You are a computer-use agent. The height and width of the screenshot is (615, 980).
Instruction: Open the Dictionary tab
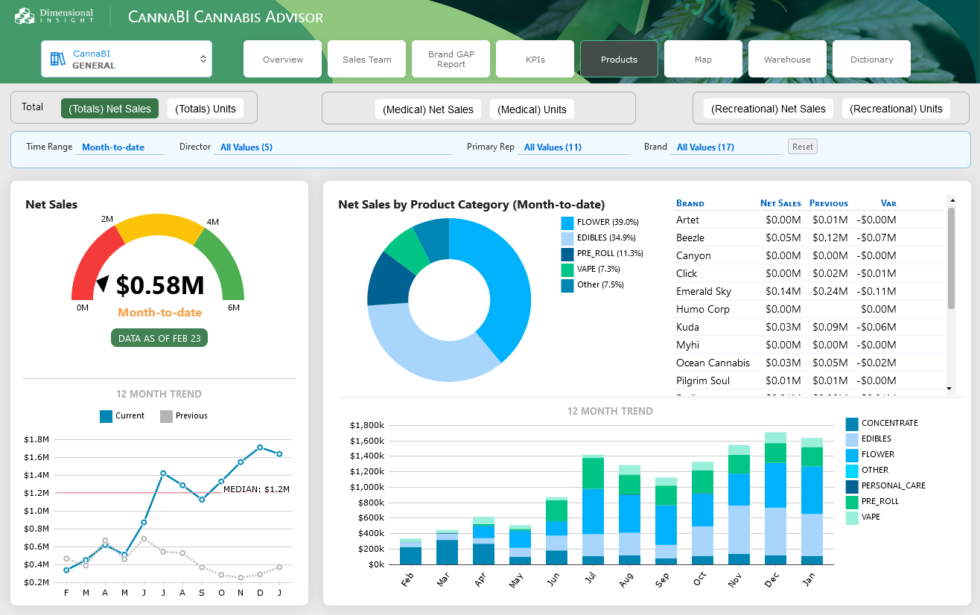[x=871, y=59]
